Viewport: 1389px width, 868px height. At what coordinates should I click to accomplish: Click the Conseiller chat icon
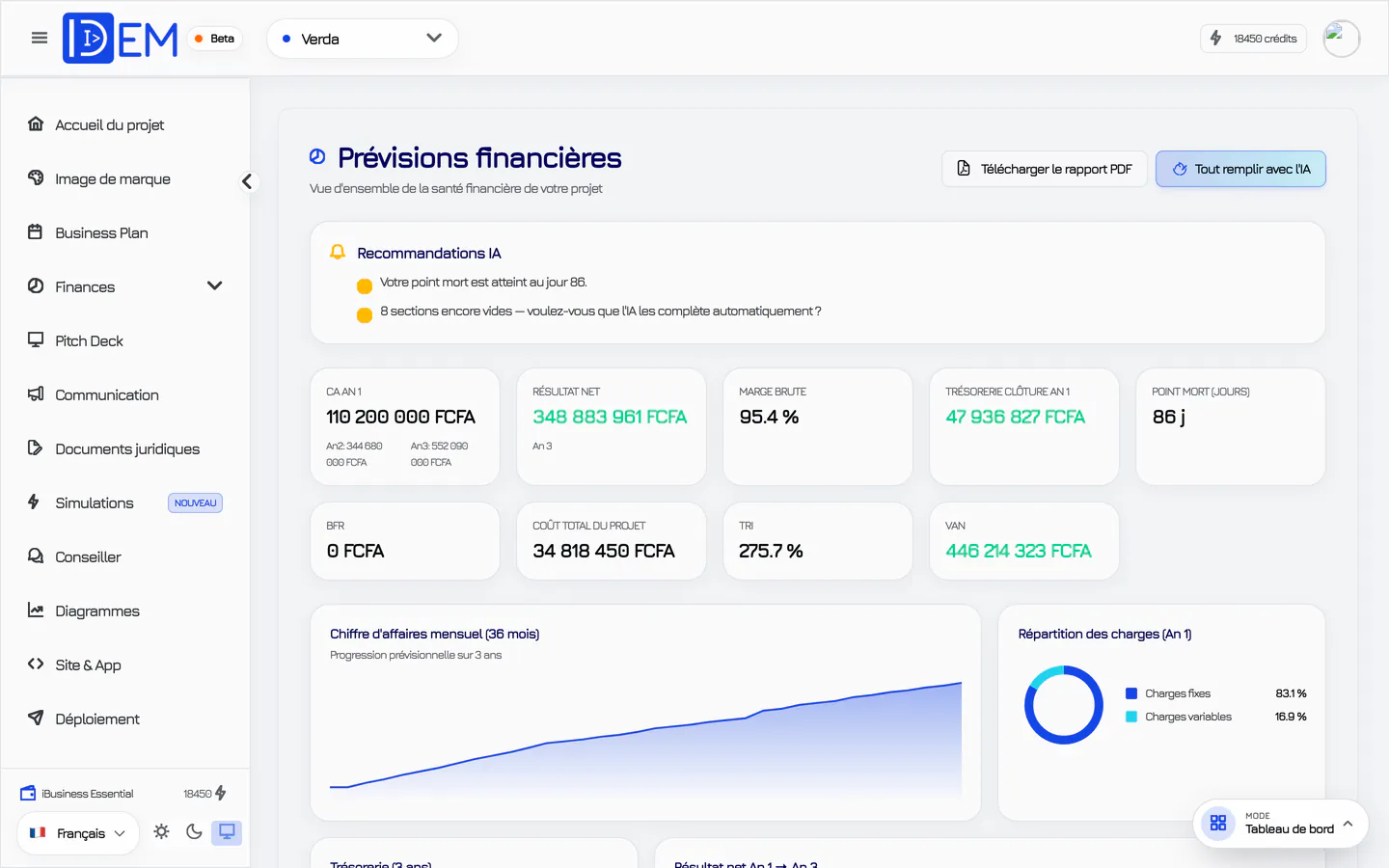[36, 556]
